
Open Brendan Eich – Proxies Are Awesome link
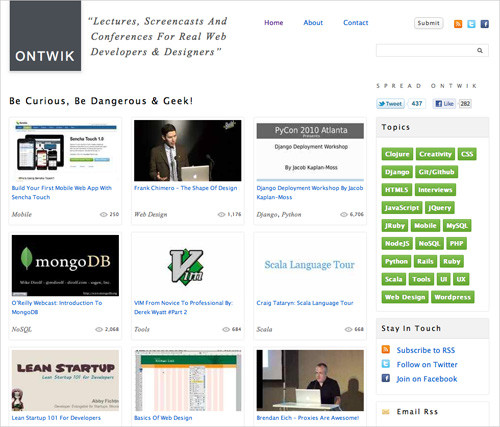308,418
